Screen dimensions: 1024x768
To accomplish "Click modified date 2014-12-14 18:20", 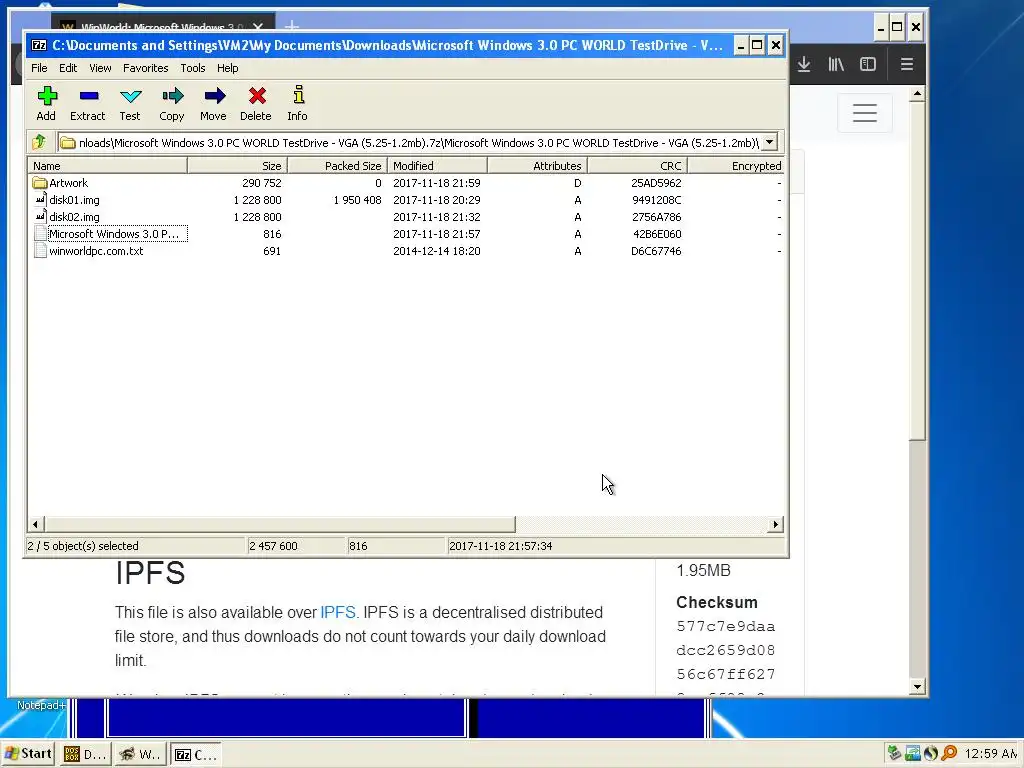I will click(x=437, y=251).
